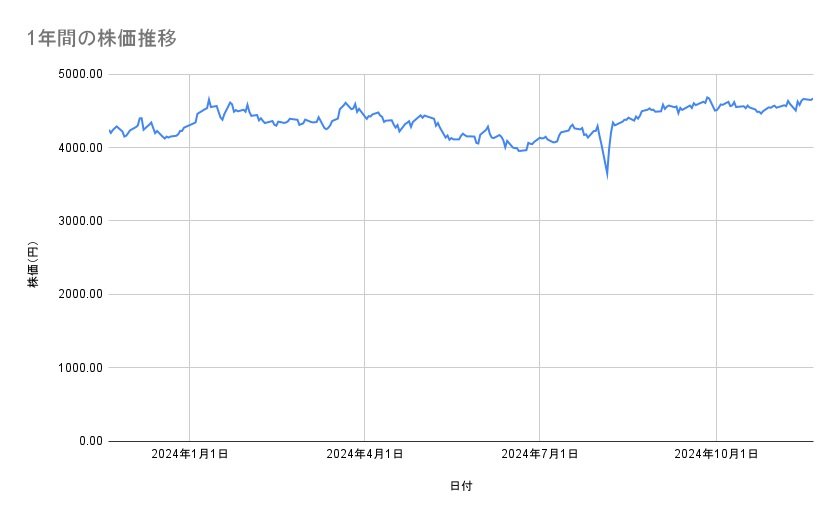Click the rightmost end of the blue line
Screen dimensions: 839x519
click(x=812, y=98)
